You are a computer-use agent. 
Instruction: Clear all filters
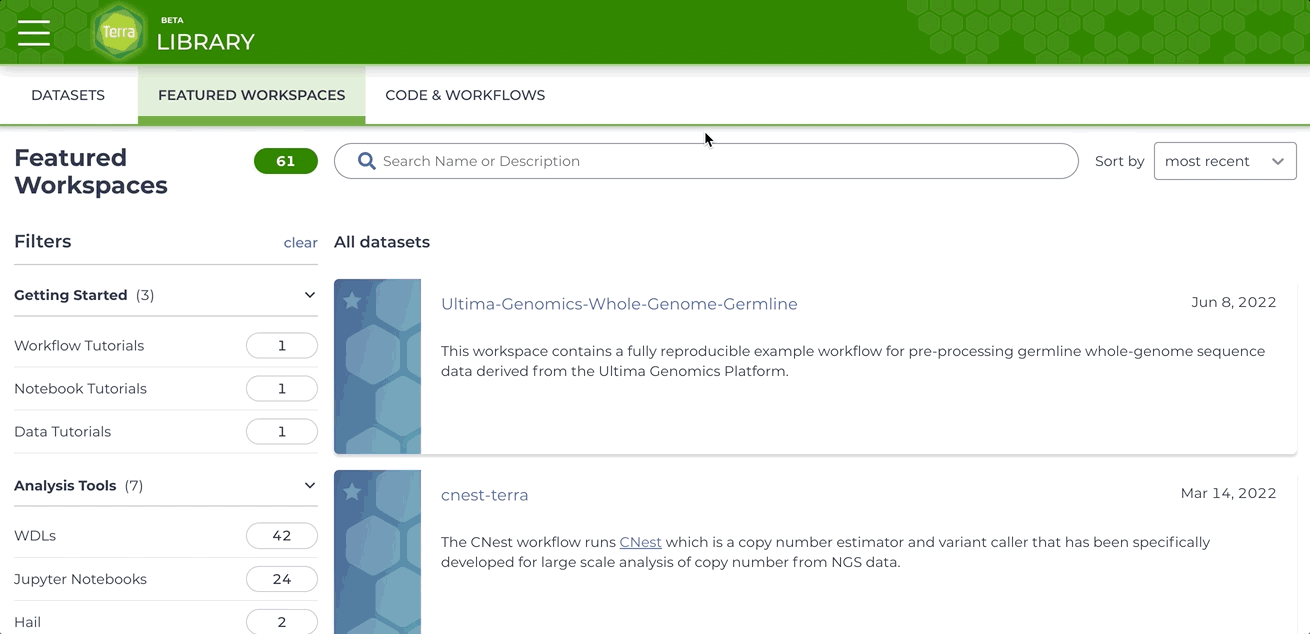point(300,243)
